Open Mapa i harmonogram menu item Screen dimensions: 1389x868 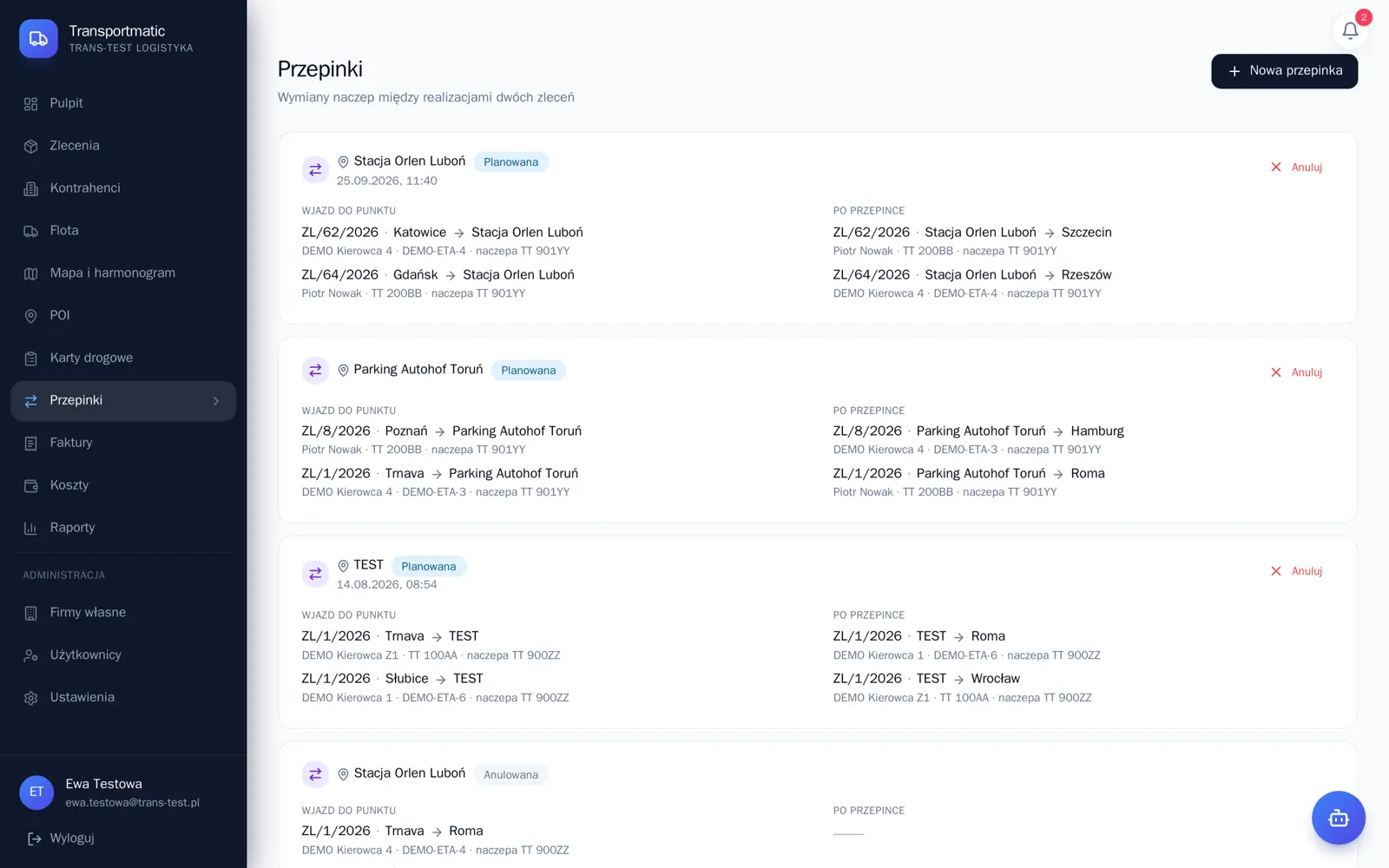[x=123, y=273]
